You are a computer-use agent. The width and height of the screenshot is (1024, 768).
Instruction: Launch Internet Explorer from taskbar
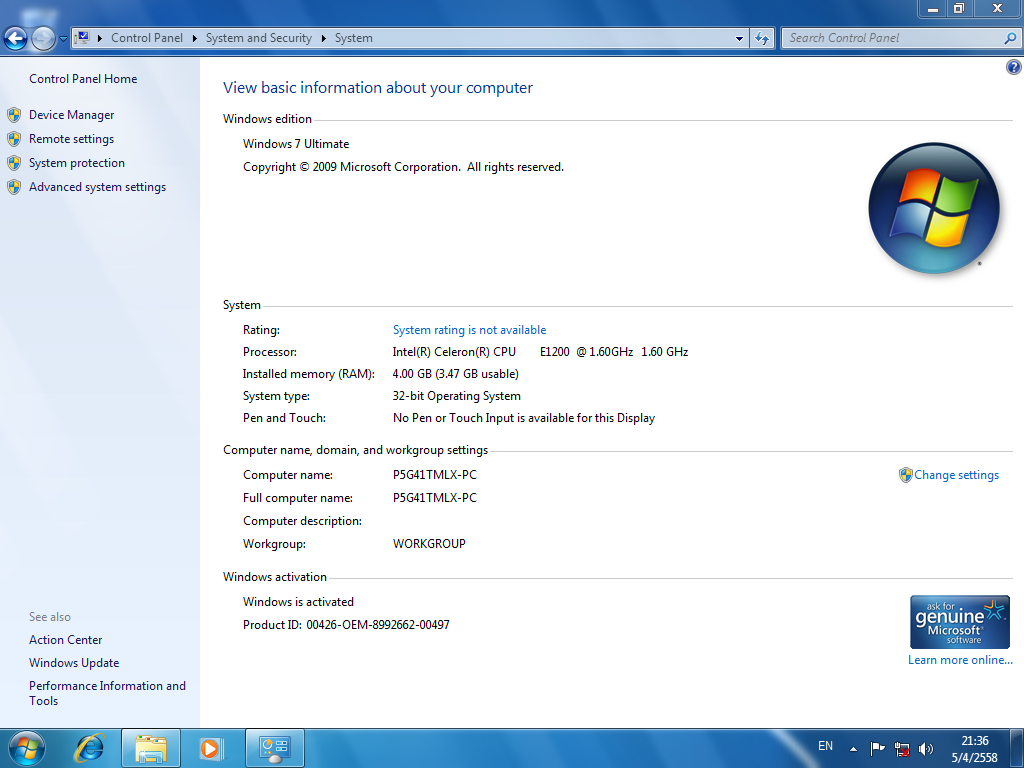[x=89, y=748]
